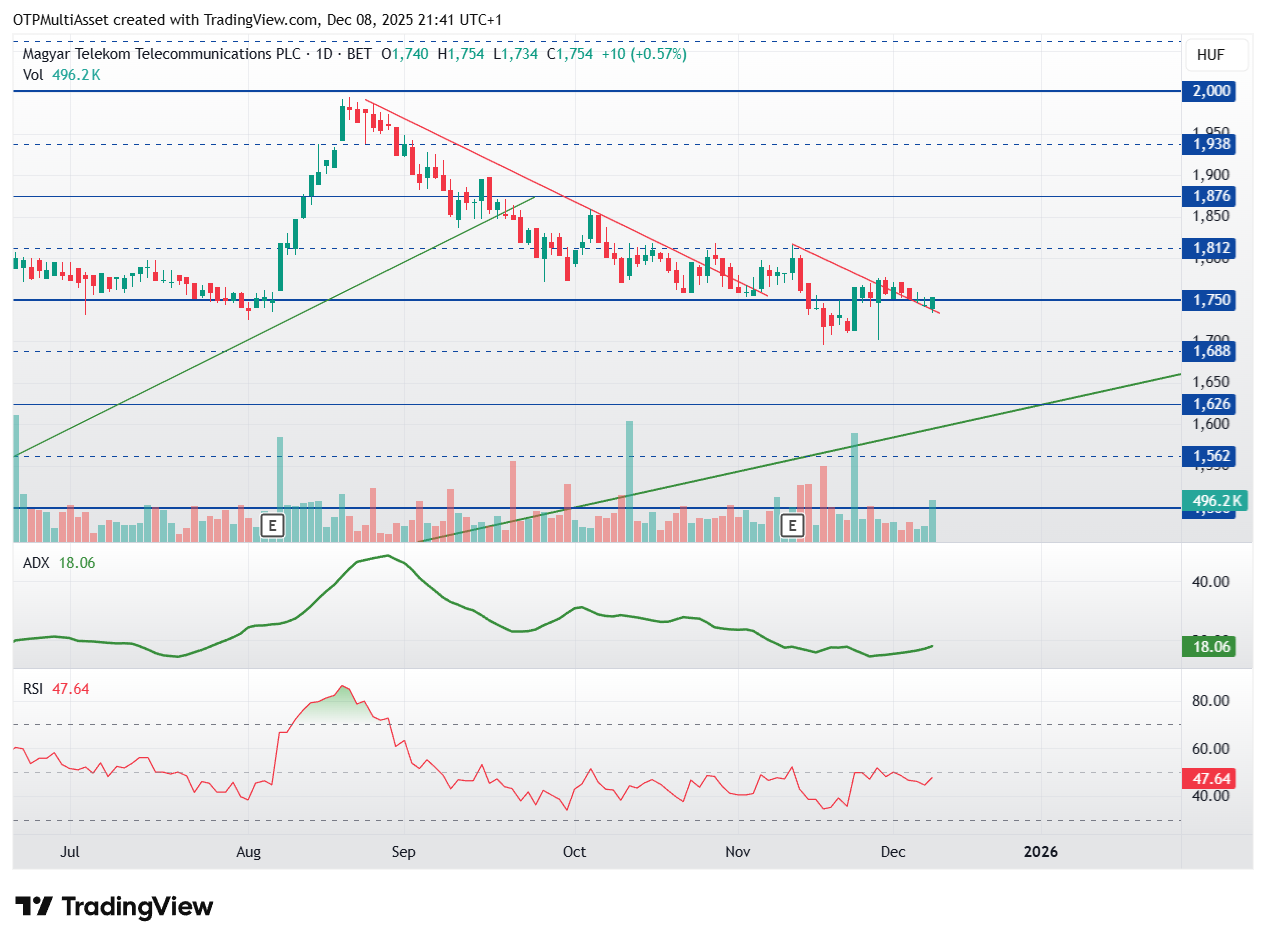This screenshot has height=944, width=1266.
Task: Select the 1,812 price level tag
Action: 1208,248
